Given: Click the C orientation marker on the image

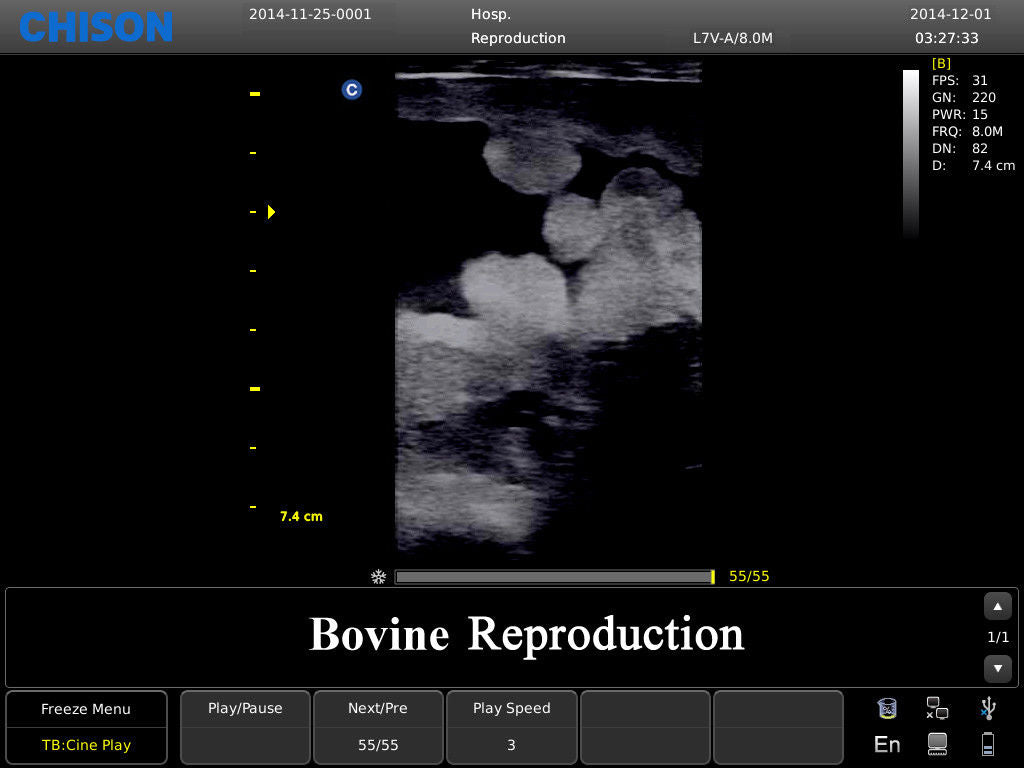Looking at the screenshot, I should click(351, 90).
